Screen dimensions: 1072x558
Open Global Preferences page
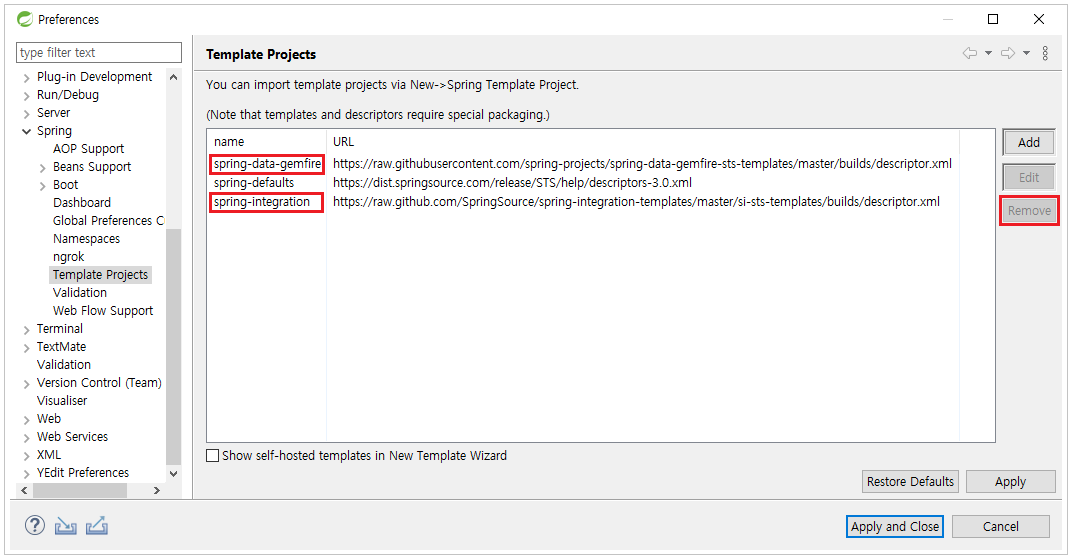108,220
